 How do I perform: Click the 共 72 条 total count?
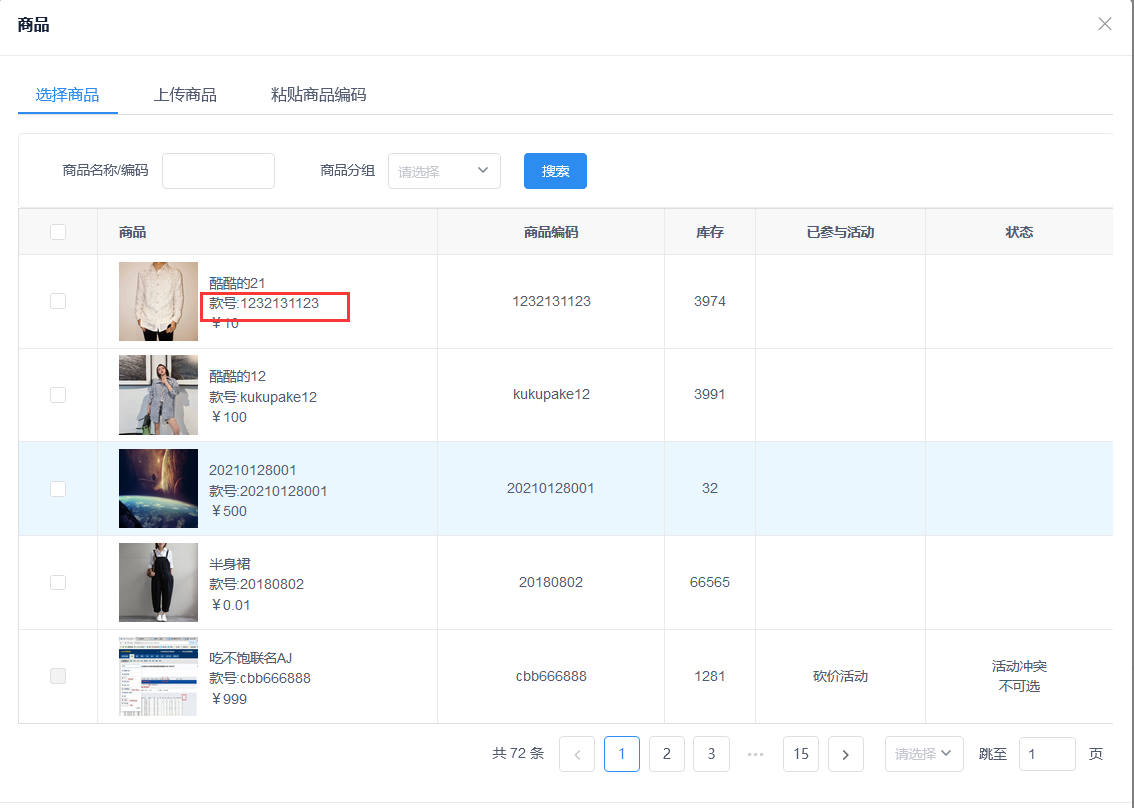click(518, 754)
